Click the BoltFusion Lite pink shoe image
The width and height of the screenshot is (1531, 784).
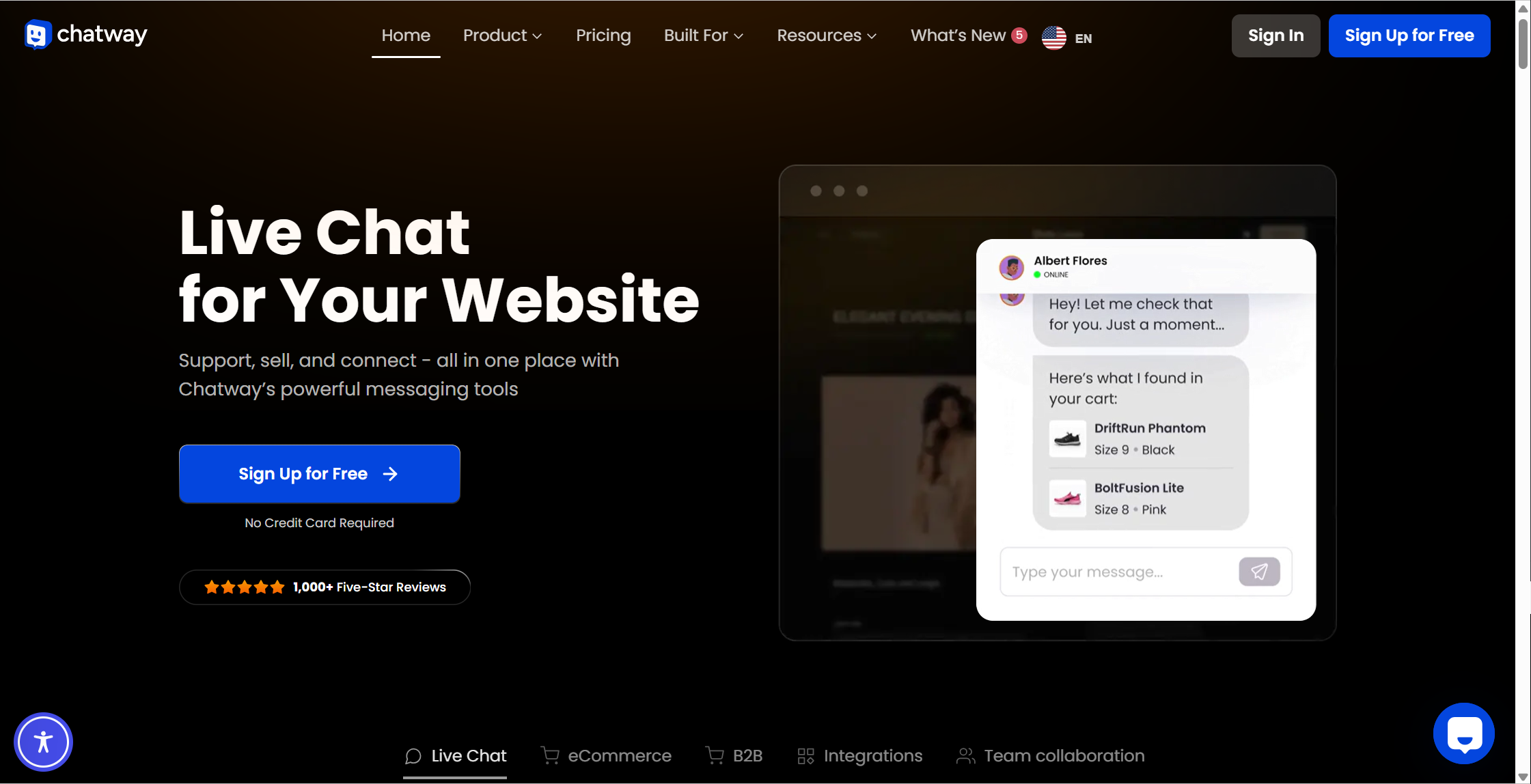pos(1067,499)
